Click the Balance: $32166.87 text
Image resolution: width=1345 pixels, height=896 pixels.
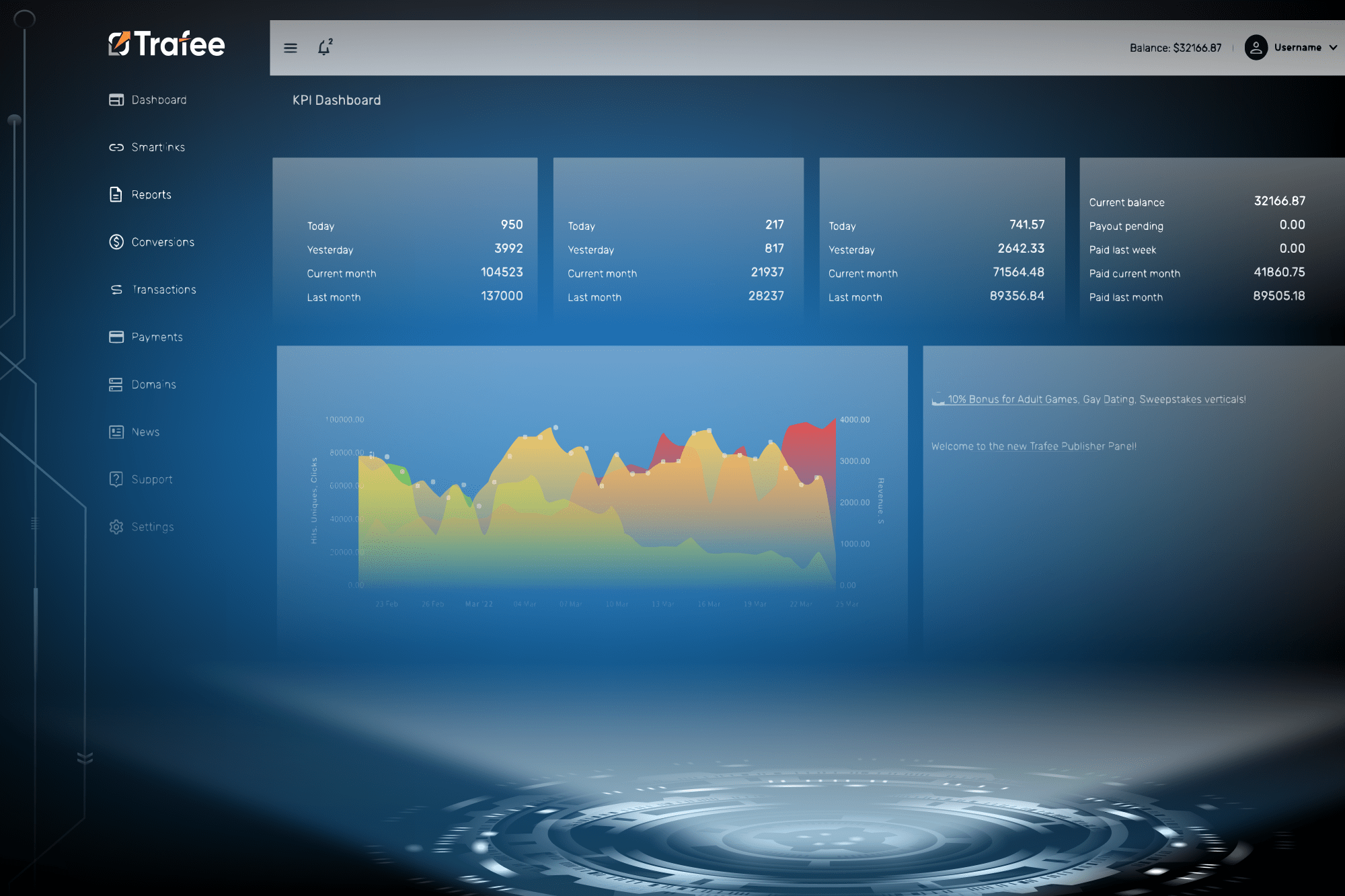pos(1176,48)
